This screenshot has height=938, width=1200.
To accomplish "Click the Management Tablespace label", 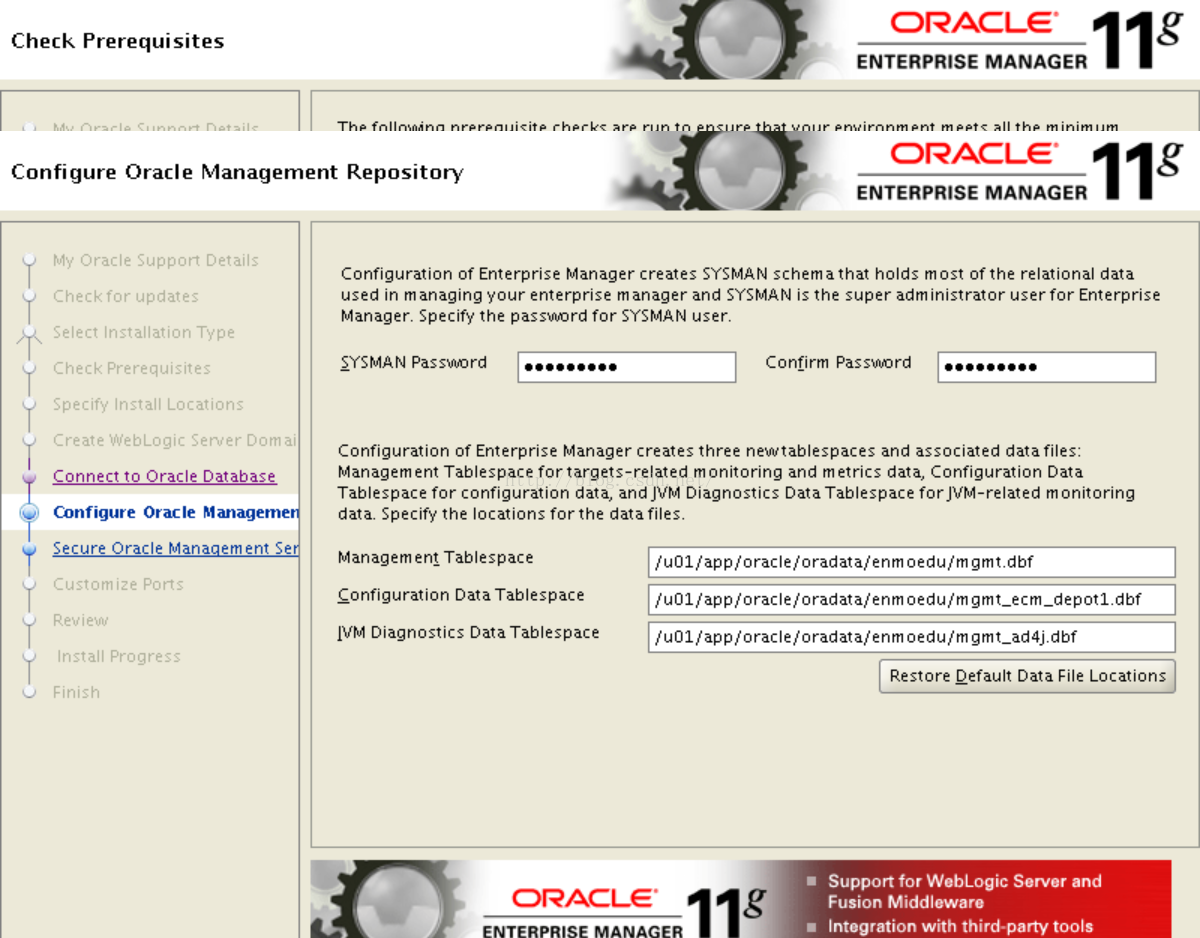I will pyautogui.click(x=436, y=558).
